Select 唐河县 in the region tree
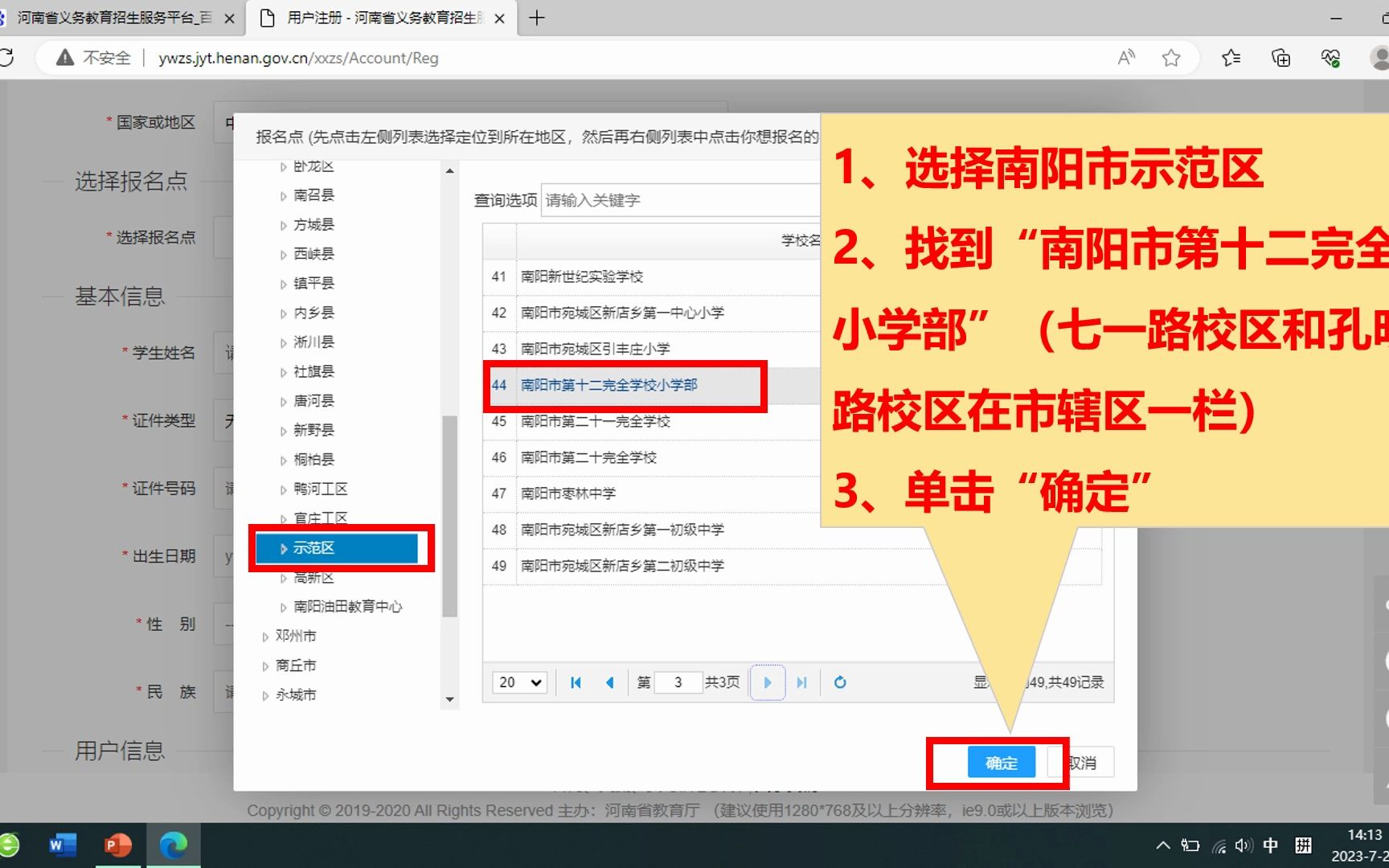Image resolution: width=1389 pixels, height=868 pixels. (313, 401)
